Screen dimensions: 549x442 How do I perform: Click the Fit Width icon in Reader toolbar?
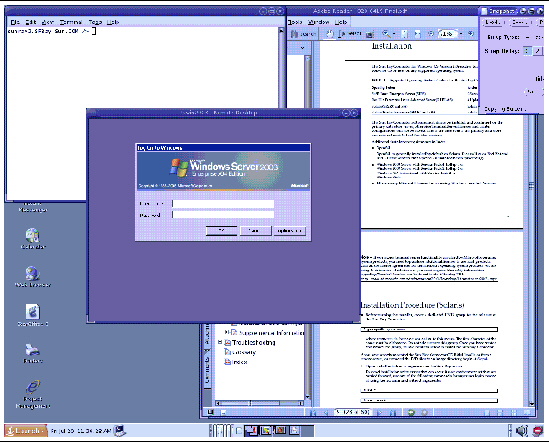coord(417,34)
